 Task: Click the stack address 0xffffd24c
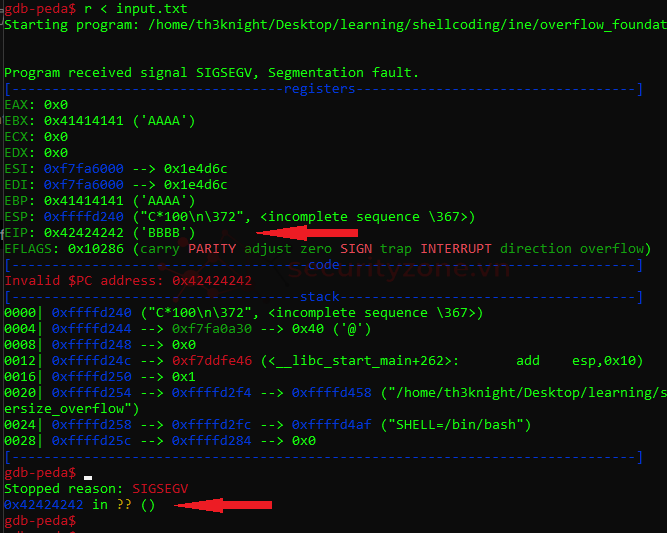point(91,361)
